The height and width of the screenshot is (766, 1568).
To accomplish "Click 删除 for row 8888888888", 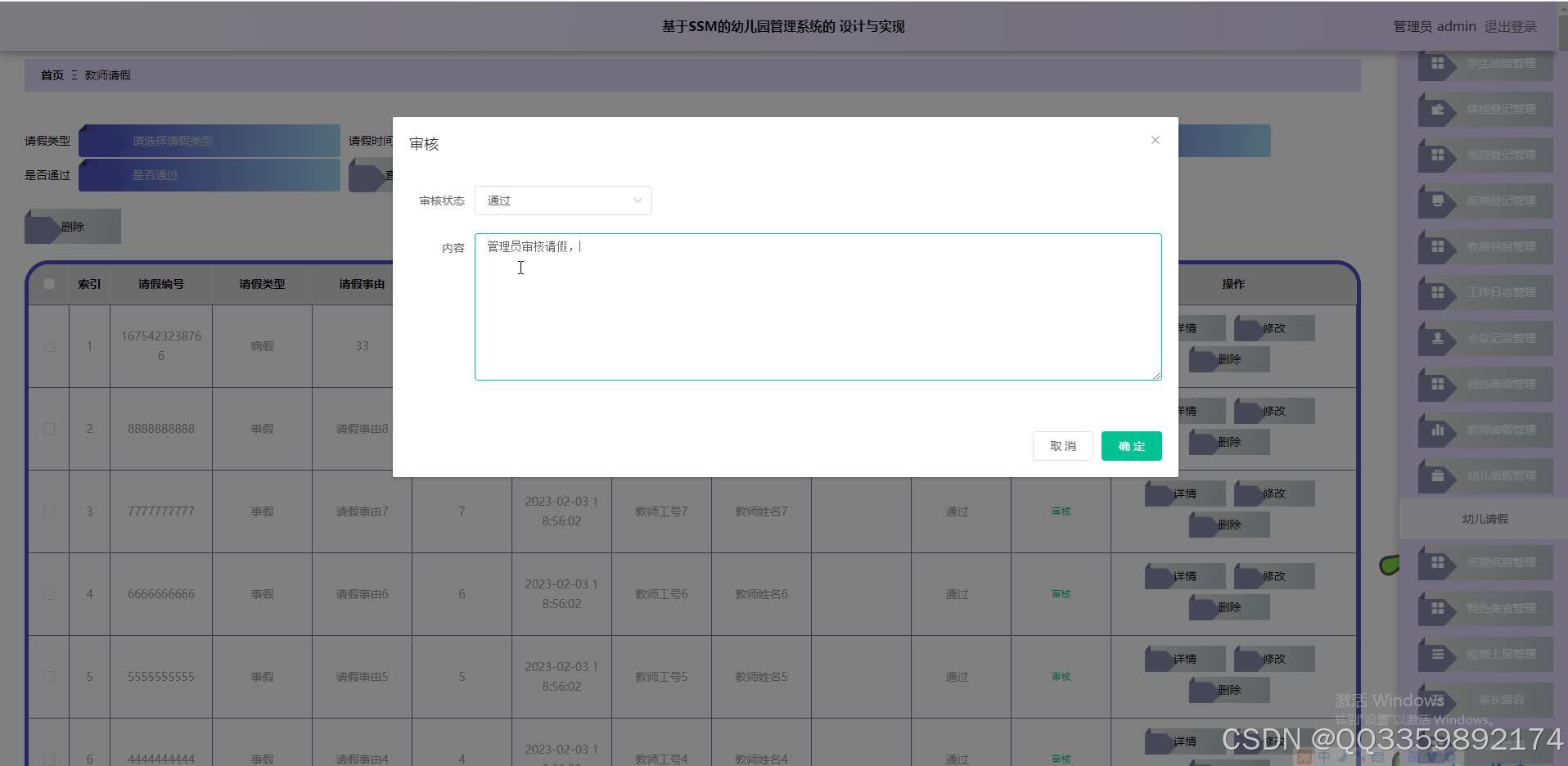I will pos(1229,442).
